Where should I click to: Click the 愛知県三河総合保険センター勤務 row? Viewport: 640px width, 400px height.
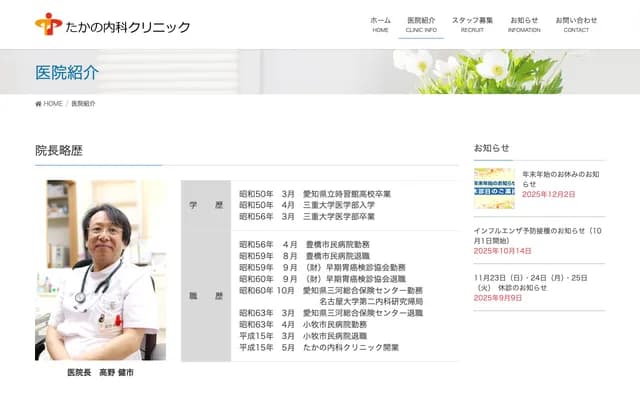tap(331, 290)
